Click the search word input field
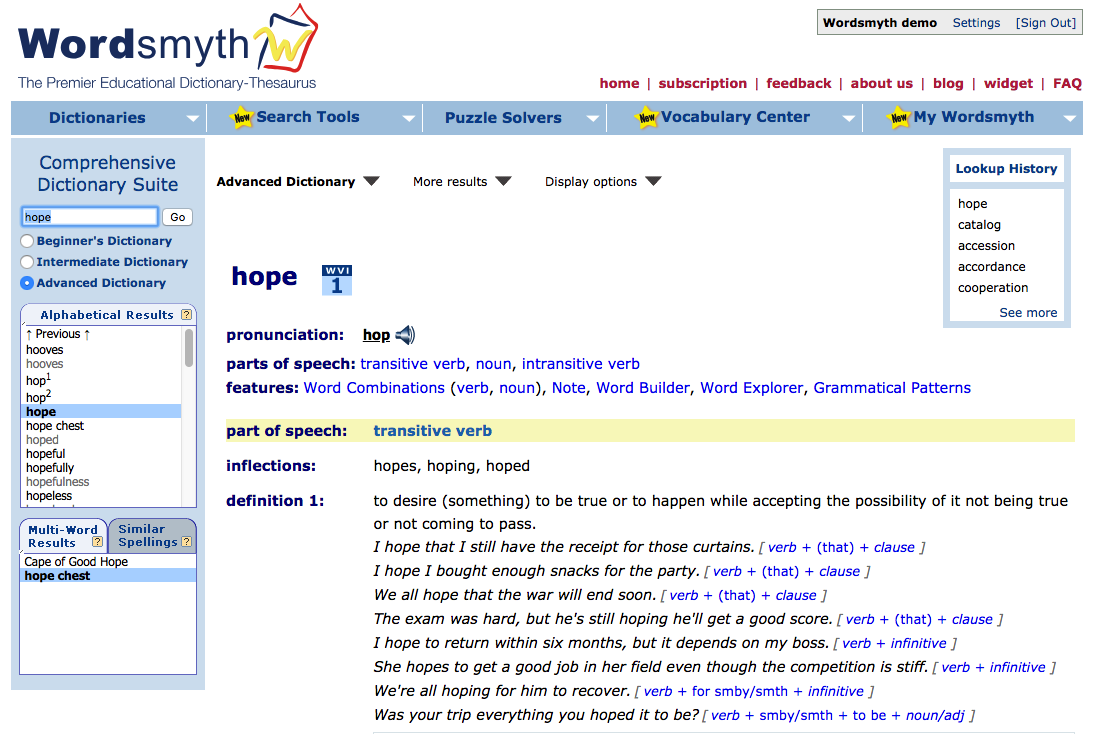The width and height of the screenshot is (1100, 734). 90,217
